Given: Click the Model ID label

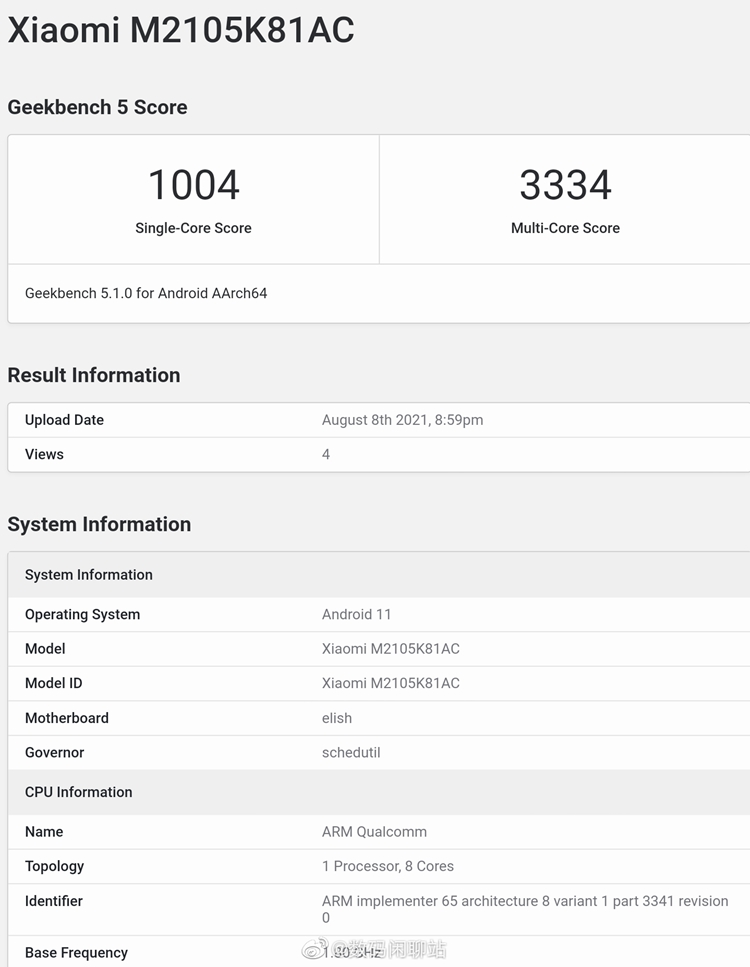Looking at the screenshot, I should point(54,683).
